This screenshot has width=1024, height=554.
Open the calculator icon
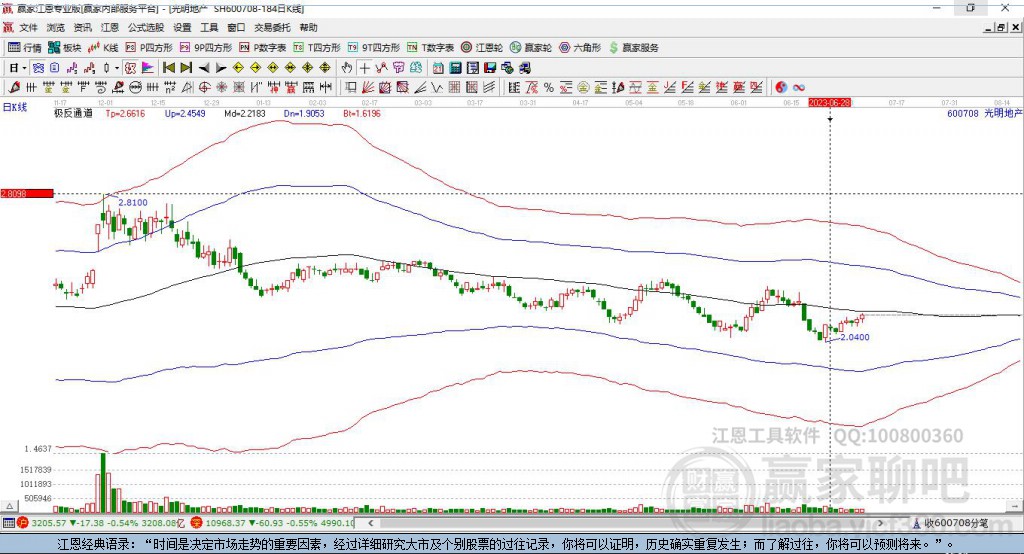click(456, 68)
